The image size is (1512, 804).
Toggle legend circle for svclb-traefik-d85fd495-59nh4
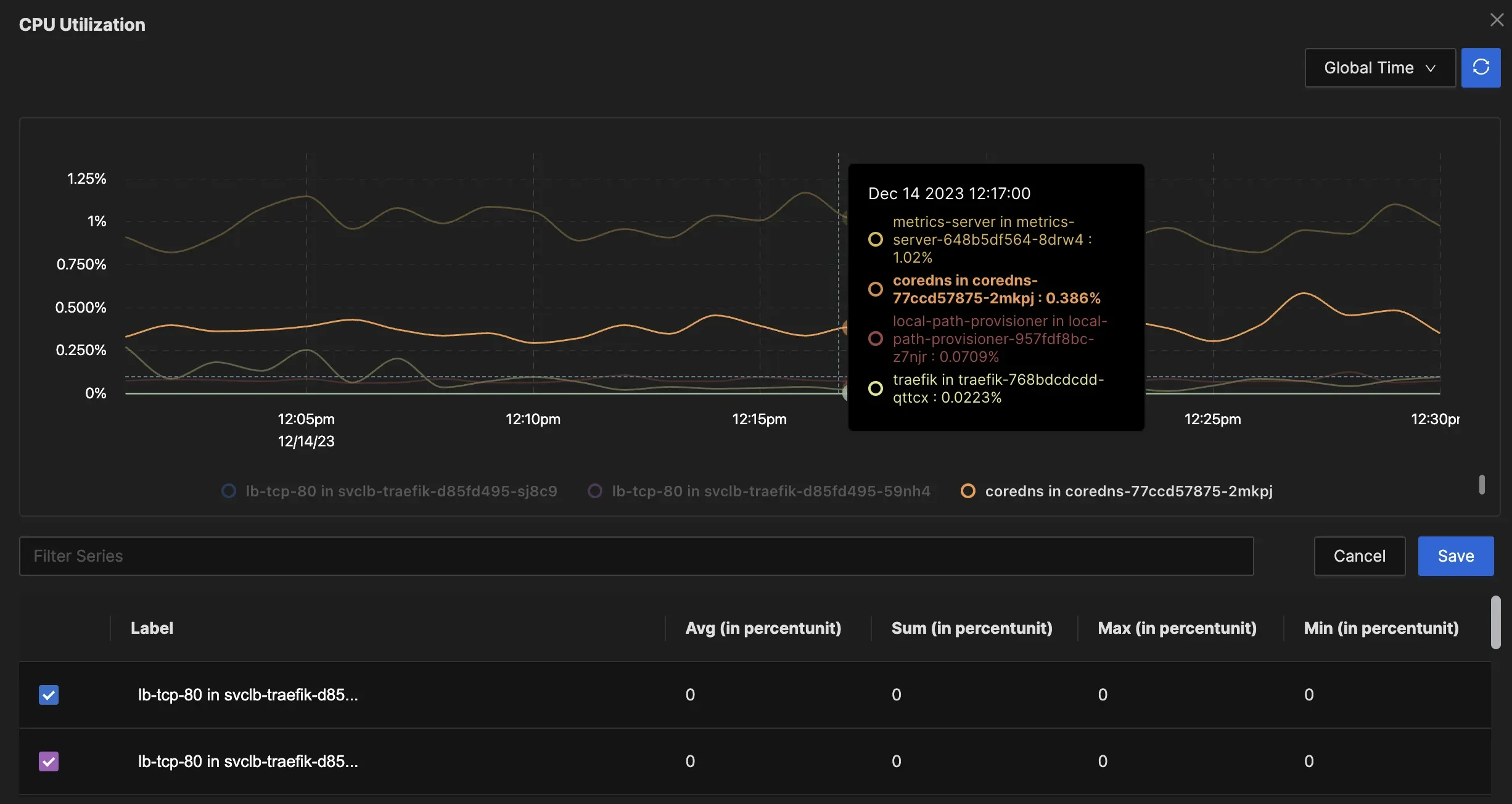(x=594, y=491)
